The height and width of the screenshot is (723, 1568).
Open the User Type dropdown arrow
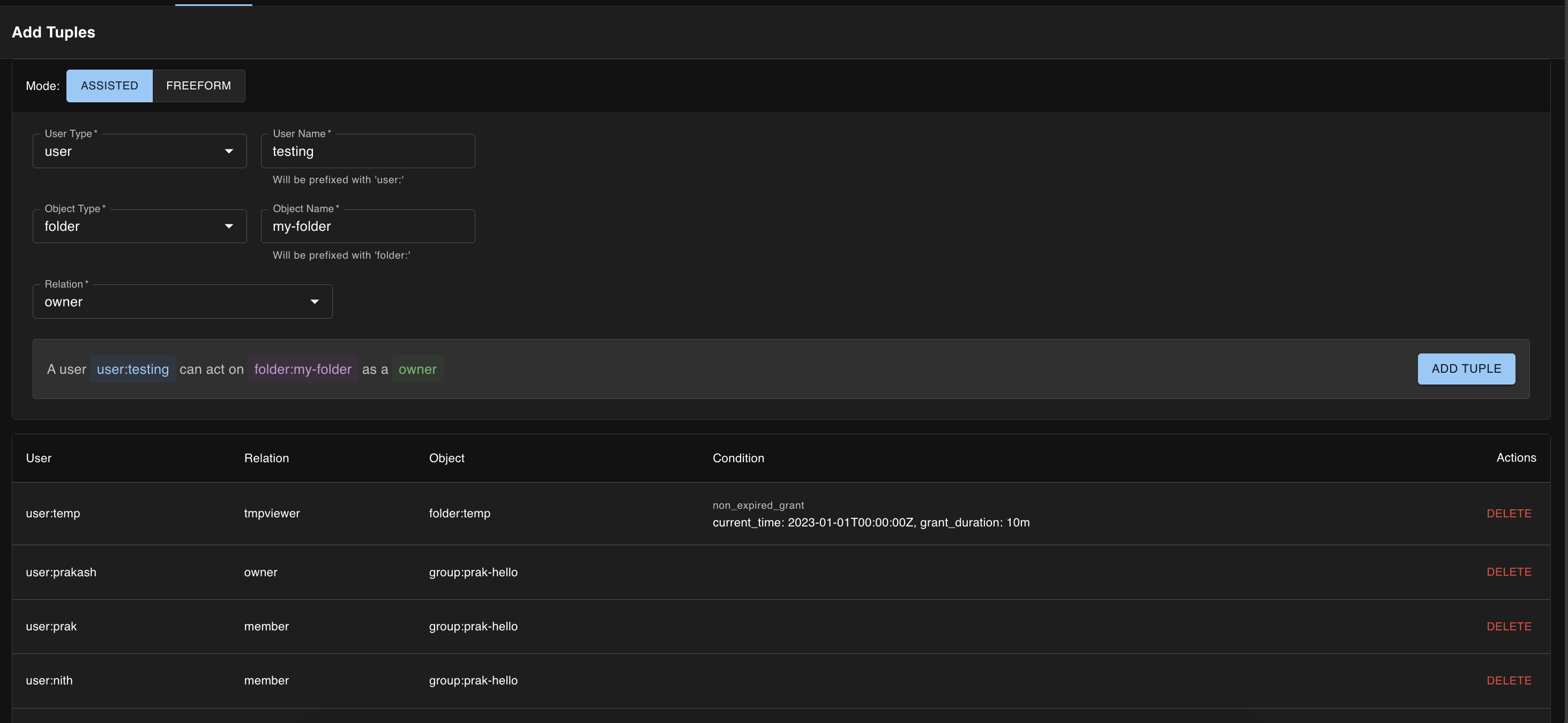229,152
